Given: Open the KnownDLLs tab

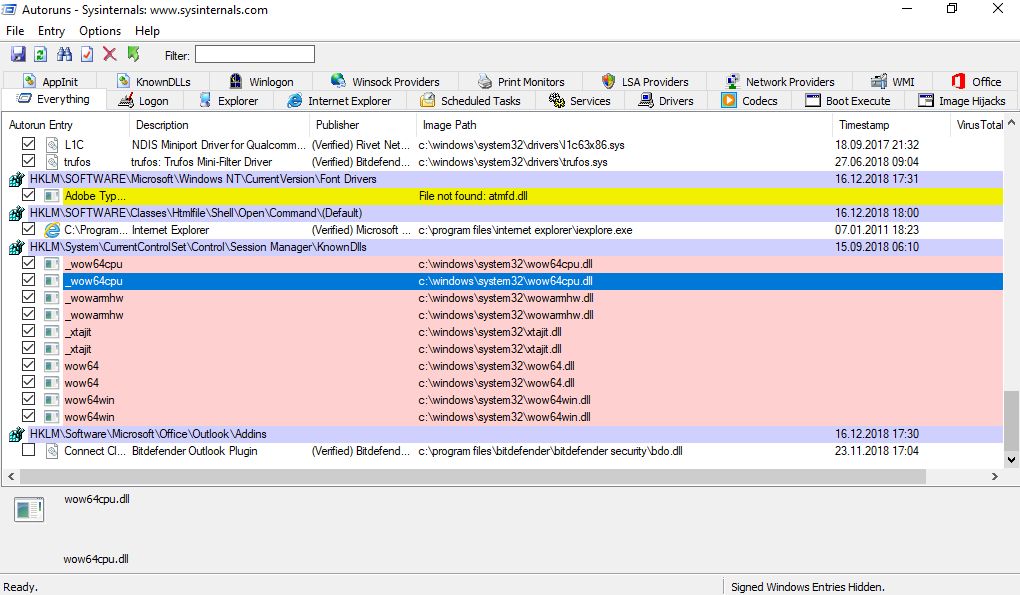Looking at the screenshot, I should [x=154, y=81].
